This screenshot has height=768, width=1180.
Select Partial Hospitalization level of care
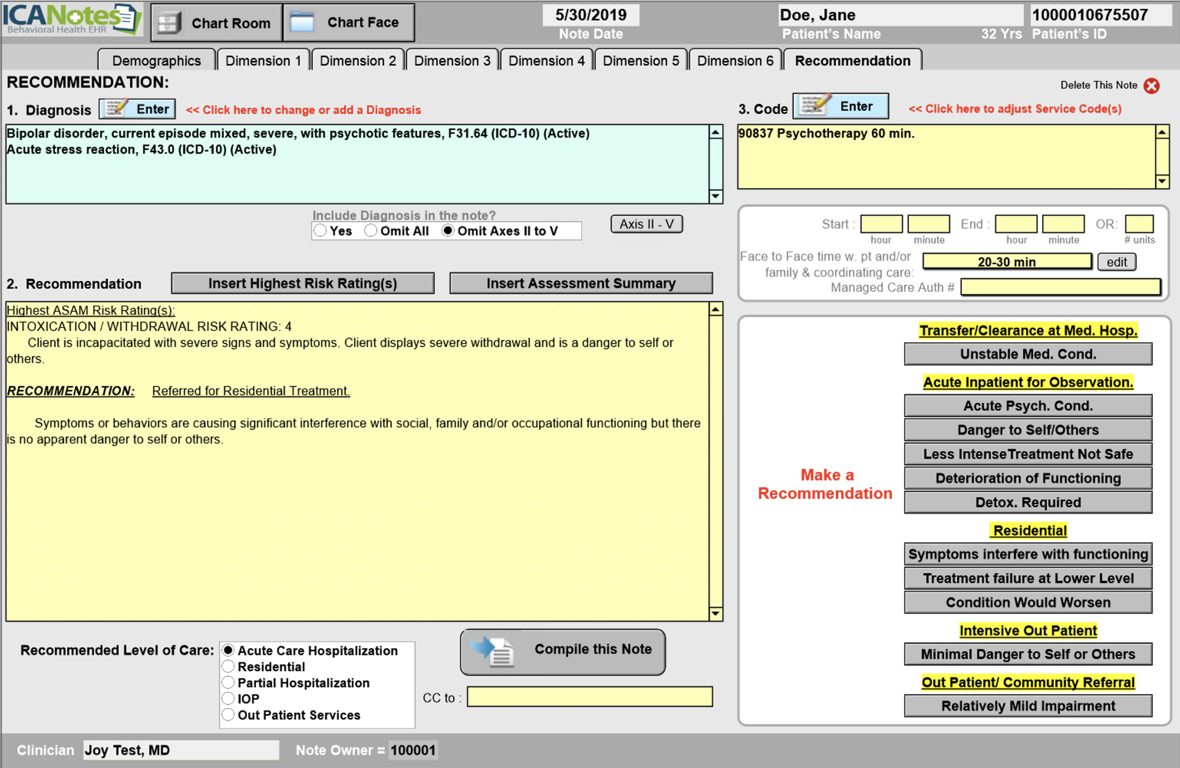pos(229,683)
